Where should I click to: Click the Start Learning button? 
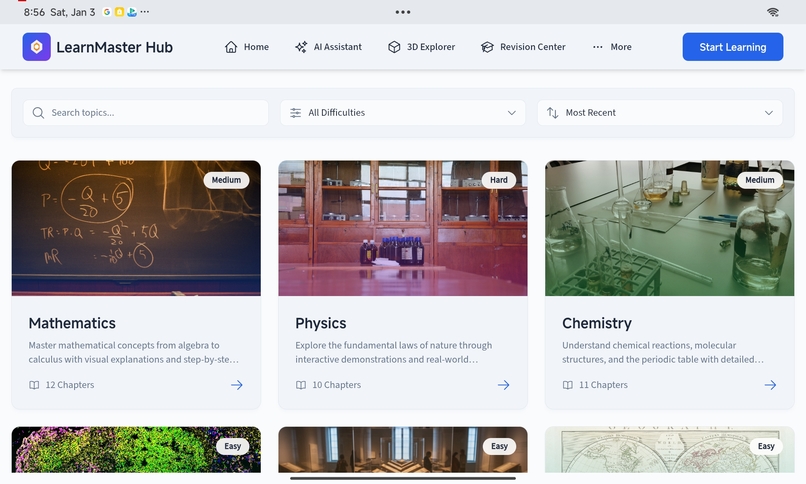pos(732,47)
